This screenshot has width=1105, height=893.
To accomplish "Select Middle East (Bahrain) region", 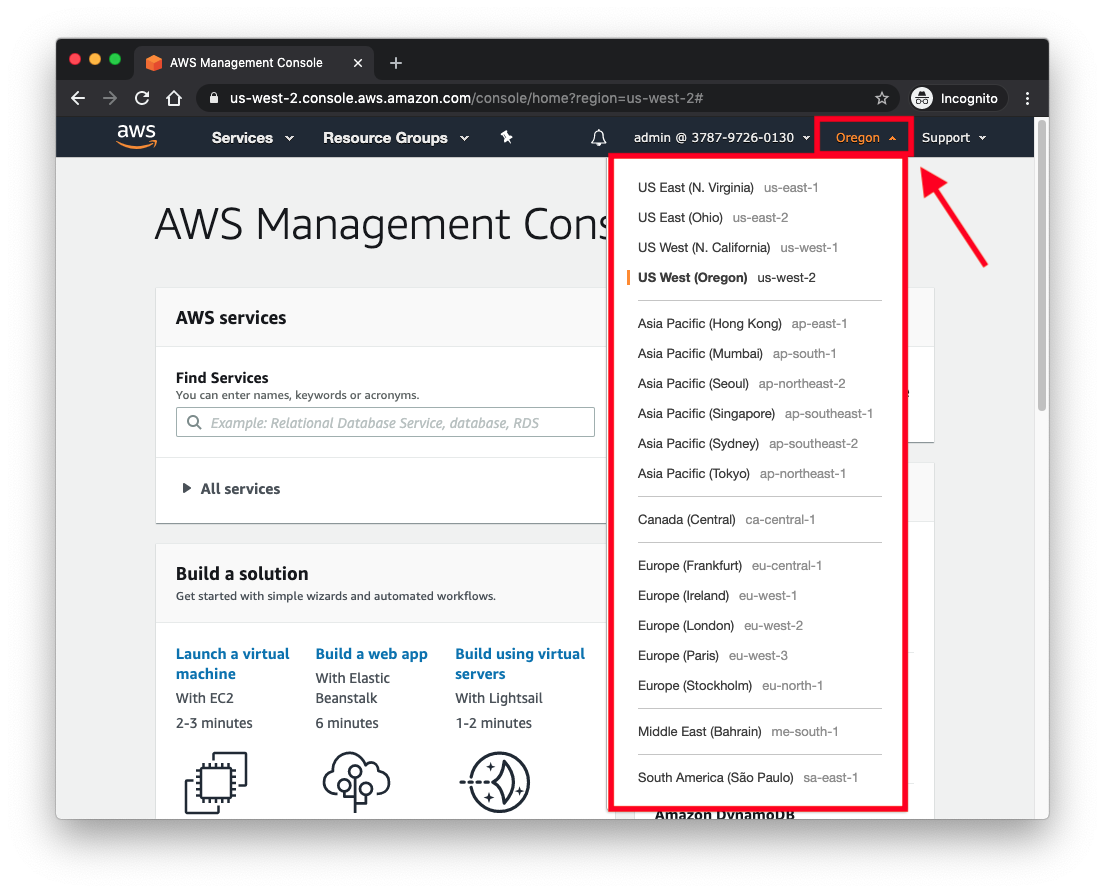I will coord(738,732).
